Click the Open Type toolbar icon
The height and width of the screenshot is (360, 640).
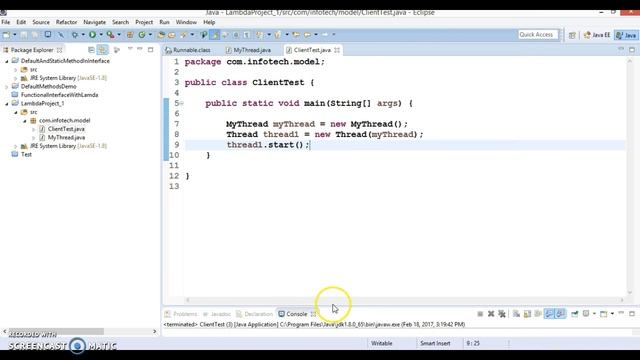click(160, 35)
